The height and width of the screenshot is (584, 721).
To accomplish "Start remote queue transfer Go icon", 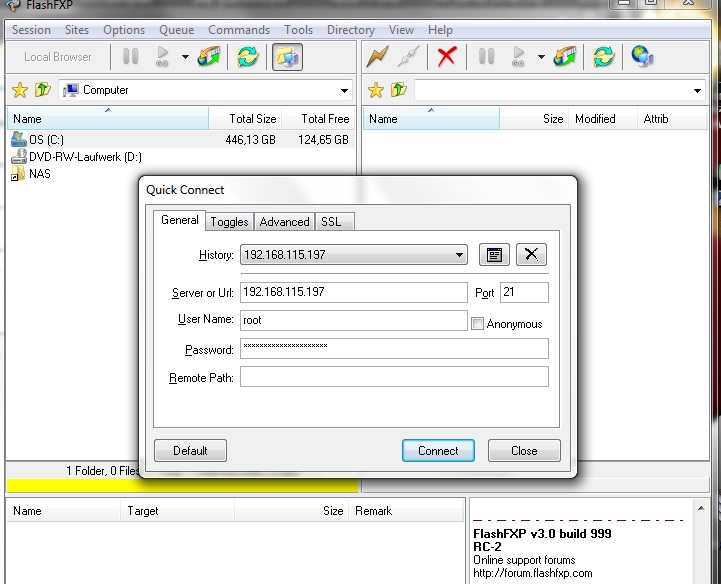I will click(518, 57).
